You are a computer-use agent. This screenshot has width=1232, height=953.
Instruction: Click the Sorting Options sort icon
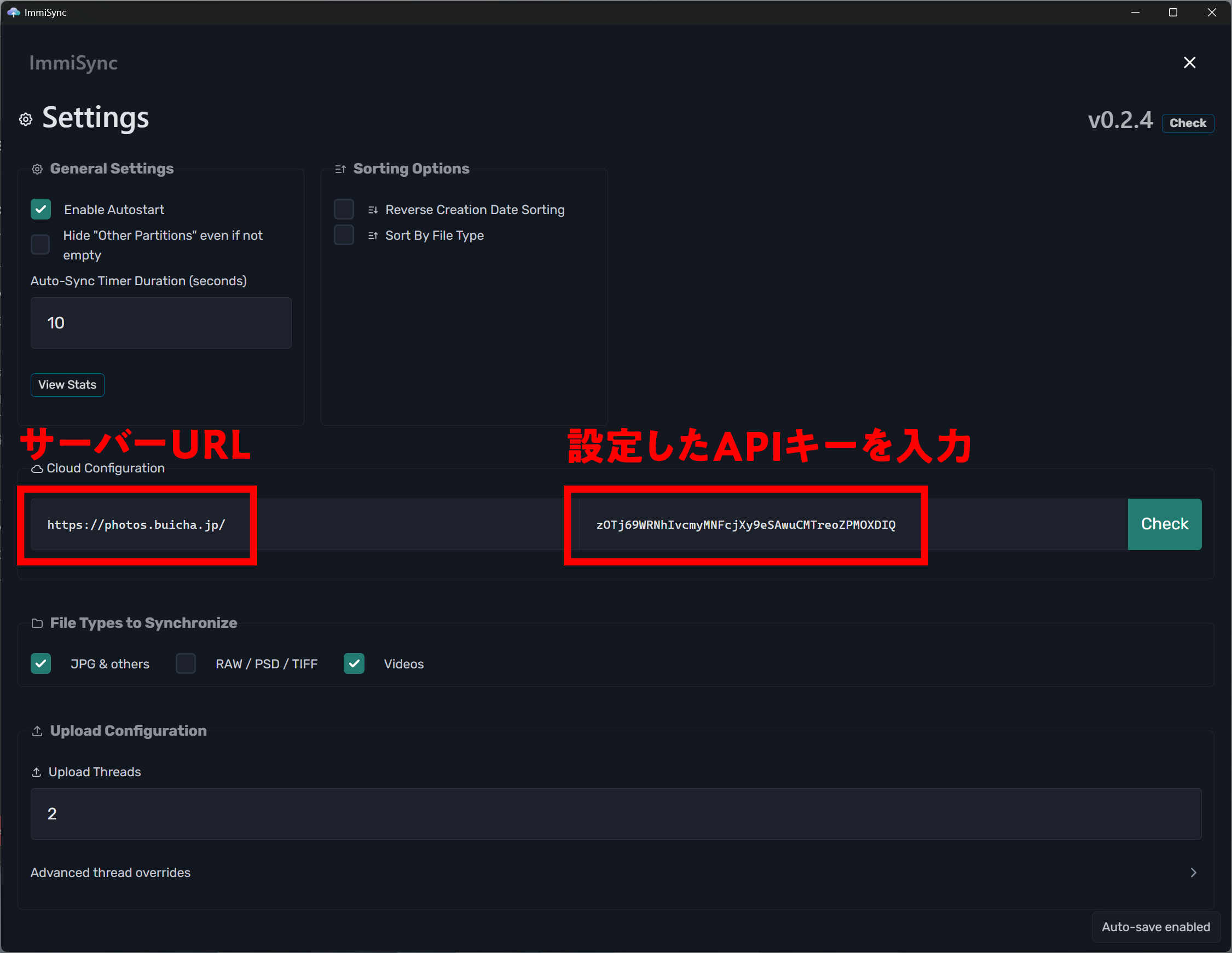pos(340,169)
